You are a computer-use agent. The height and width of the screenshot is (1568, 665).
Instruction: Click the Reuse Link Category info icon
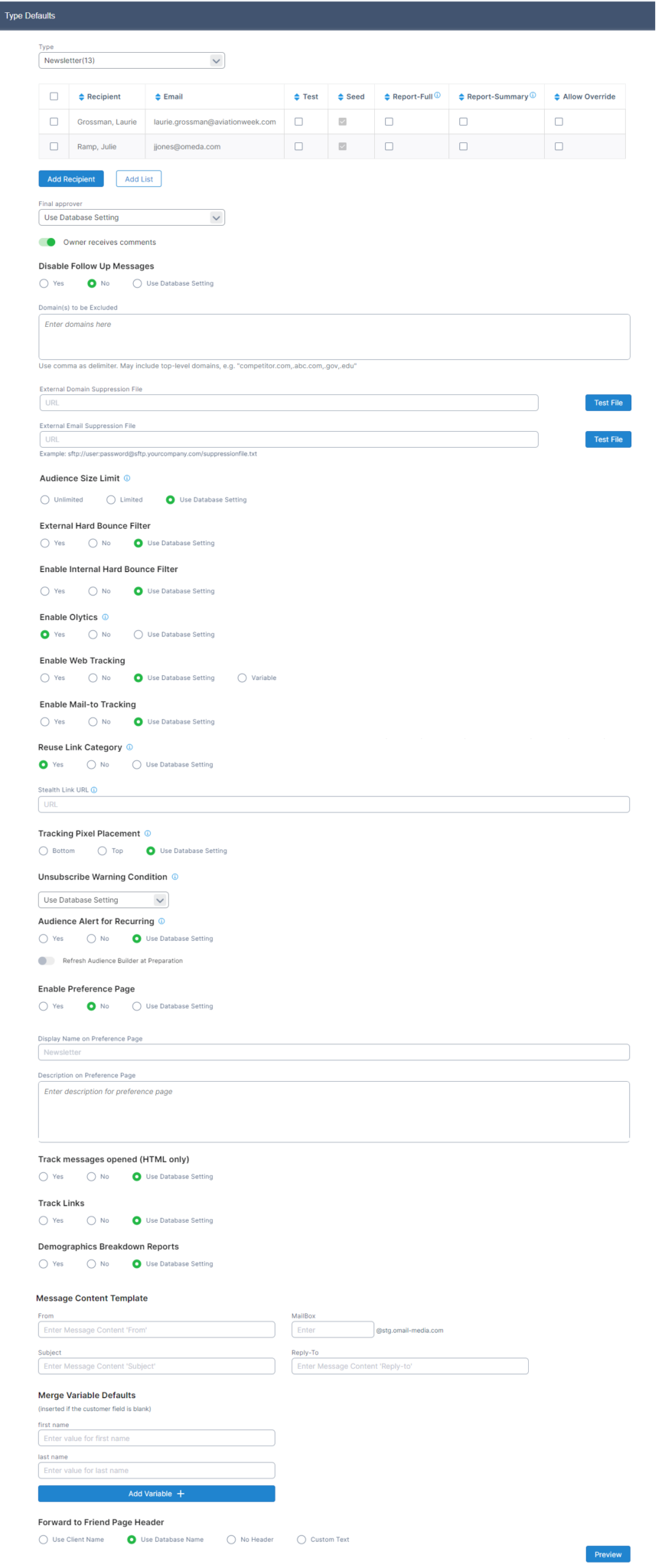click(129, 747)
